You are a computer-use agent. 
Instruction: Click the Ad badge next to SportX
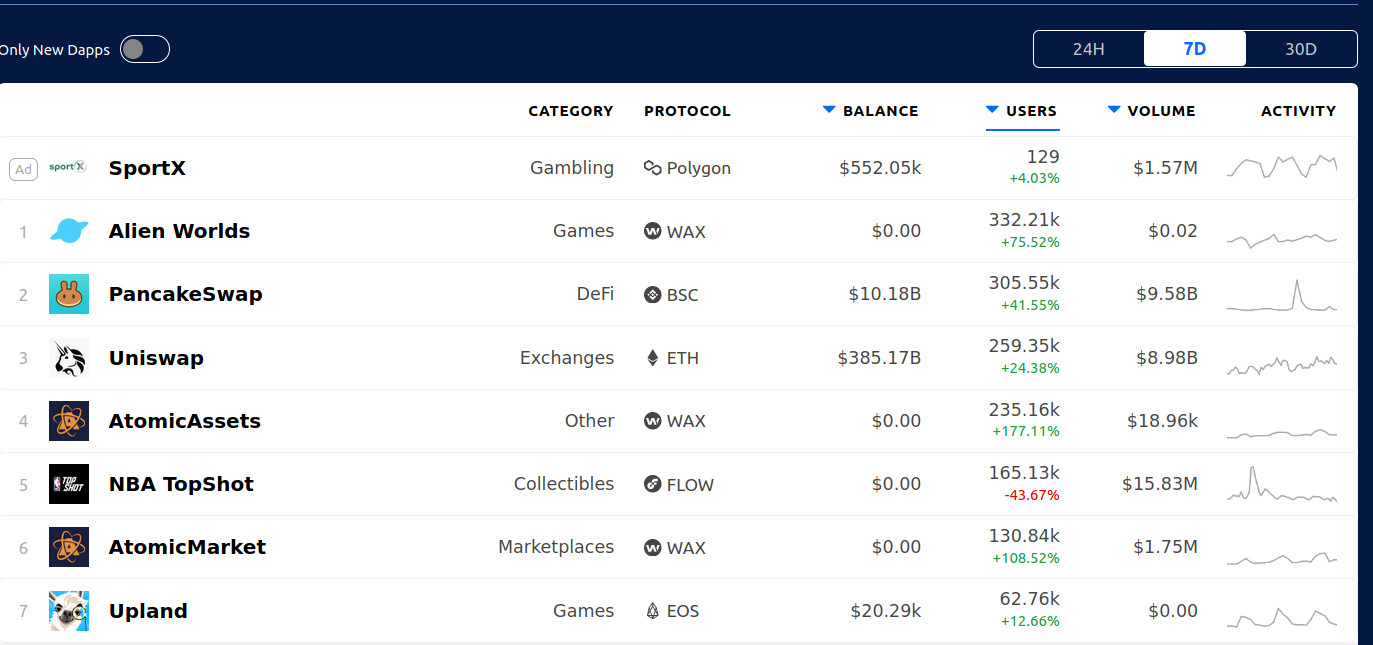pos(24,169)
